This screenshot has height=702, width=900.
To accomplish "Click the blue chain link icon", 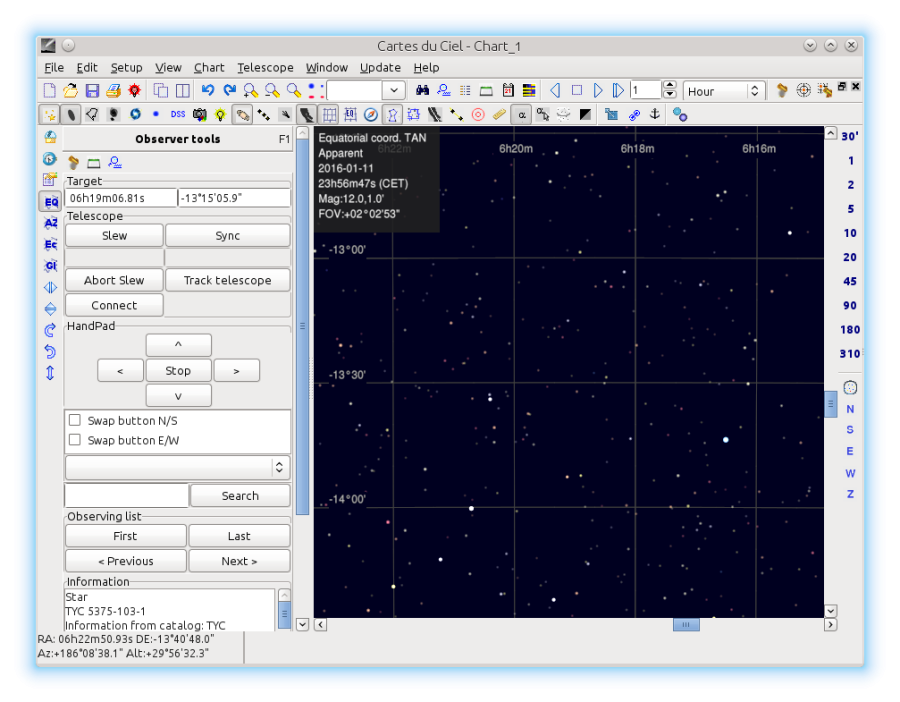I will pos(634,115).
